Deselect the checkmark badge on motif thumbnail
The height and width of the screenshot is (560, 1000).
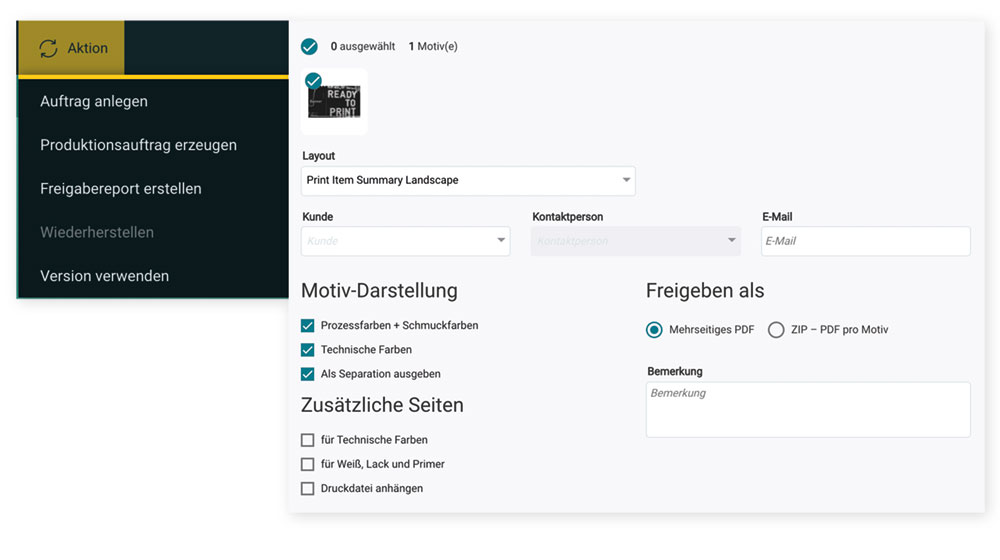tap(313, 80)
